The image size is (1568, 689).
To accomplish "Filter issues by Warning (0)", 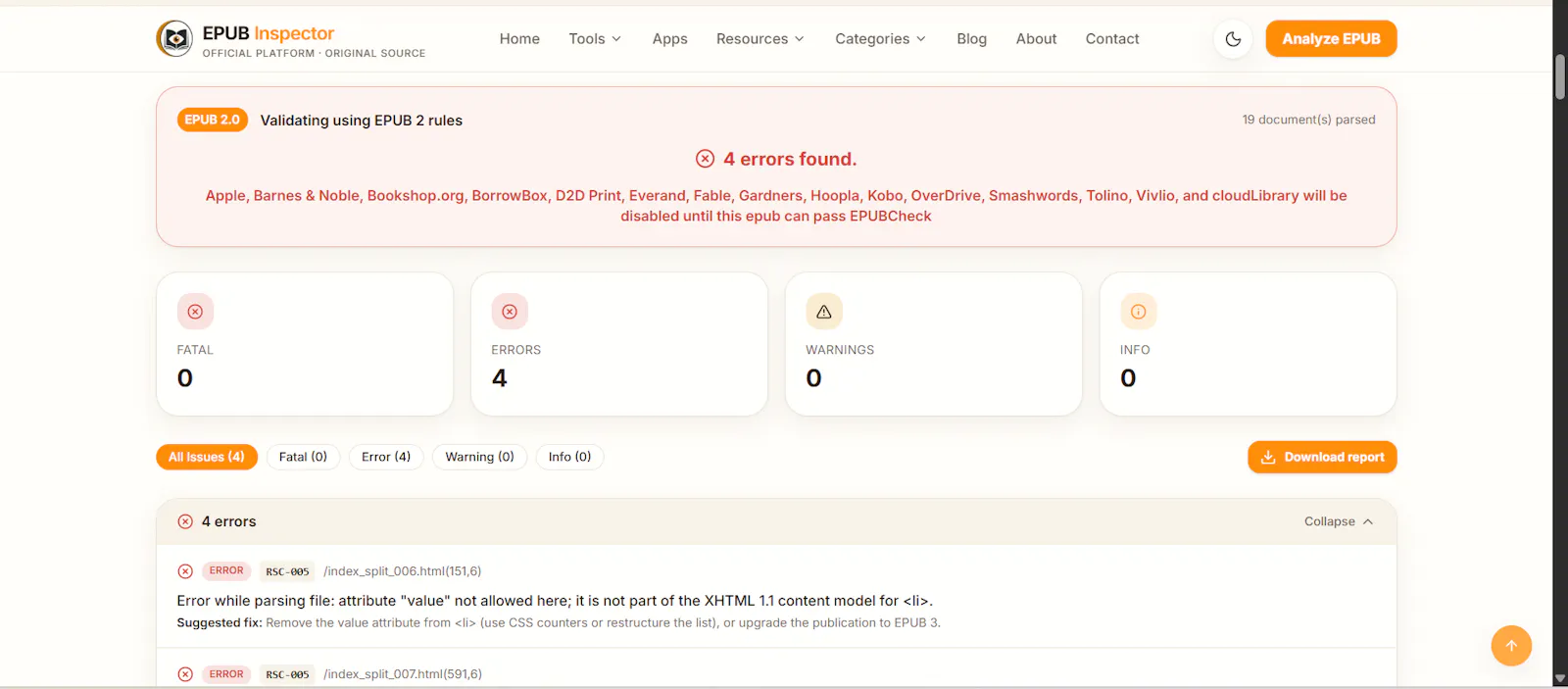I will (479, 457).
